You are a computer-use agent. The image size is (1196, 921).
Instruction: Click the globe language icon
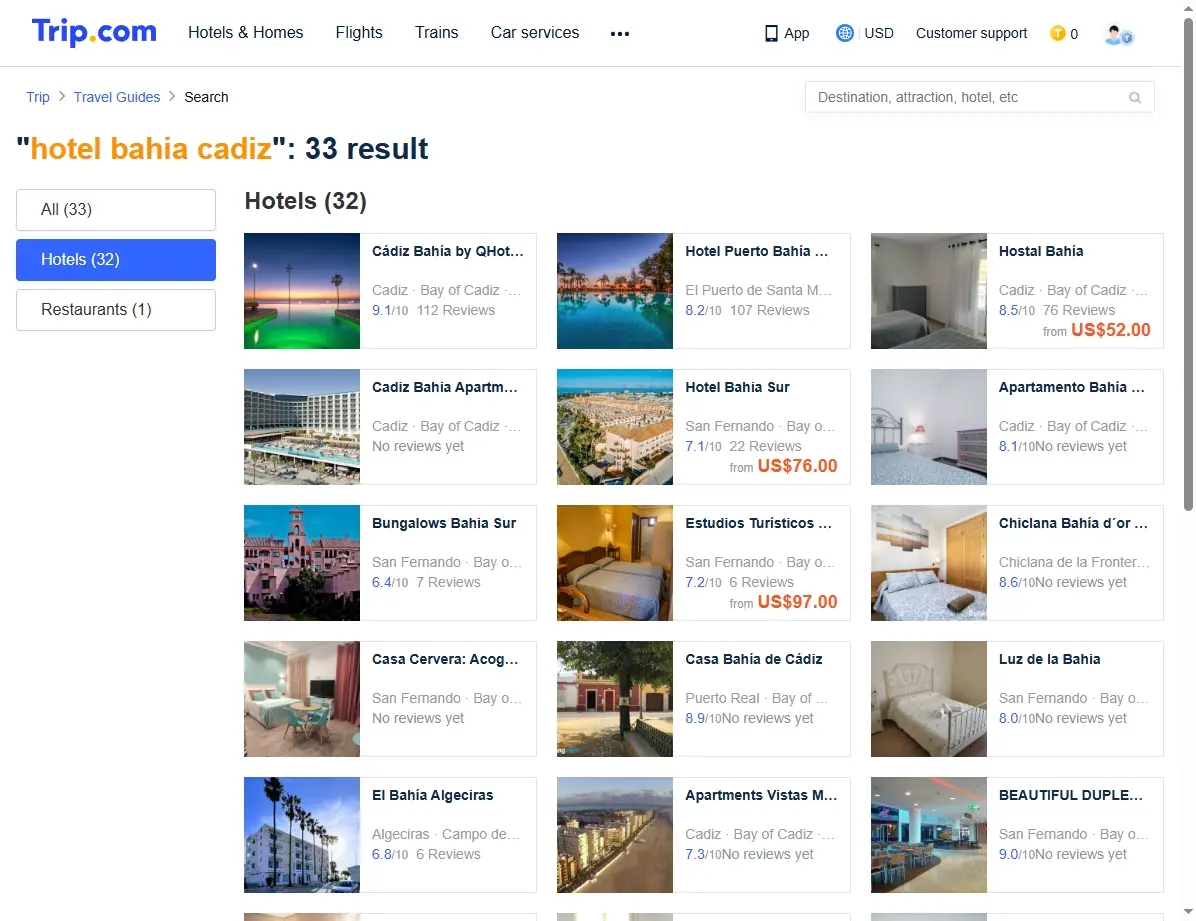click(844, 33)
